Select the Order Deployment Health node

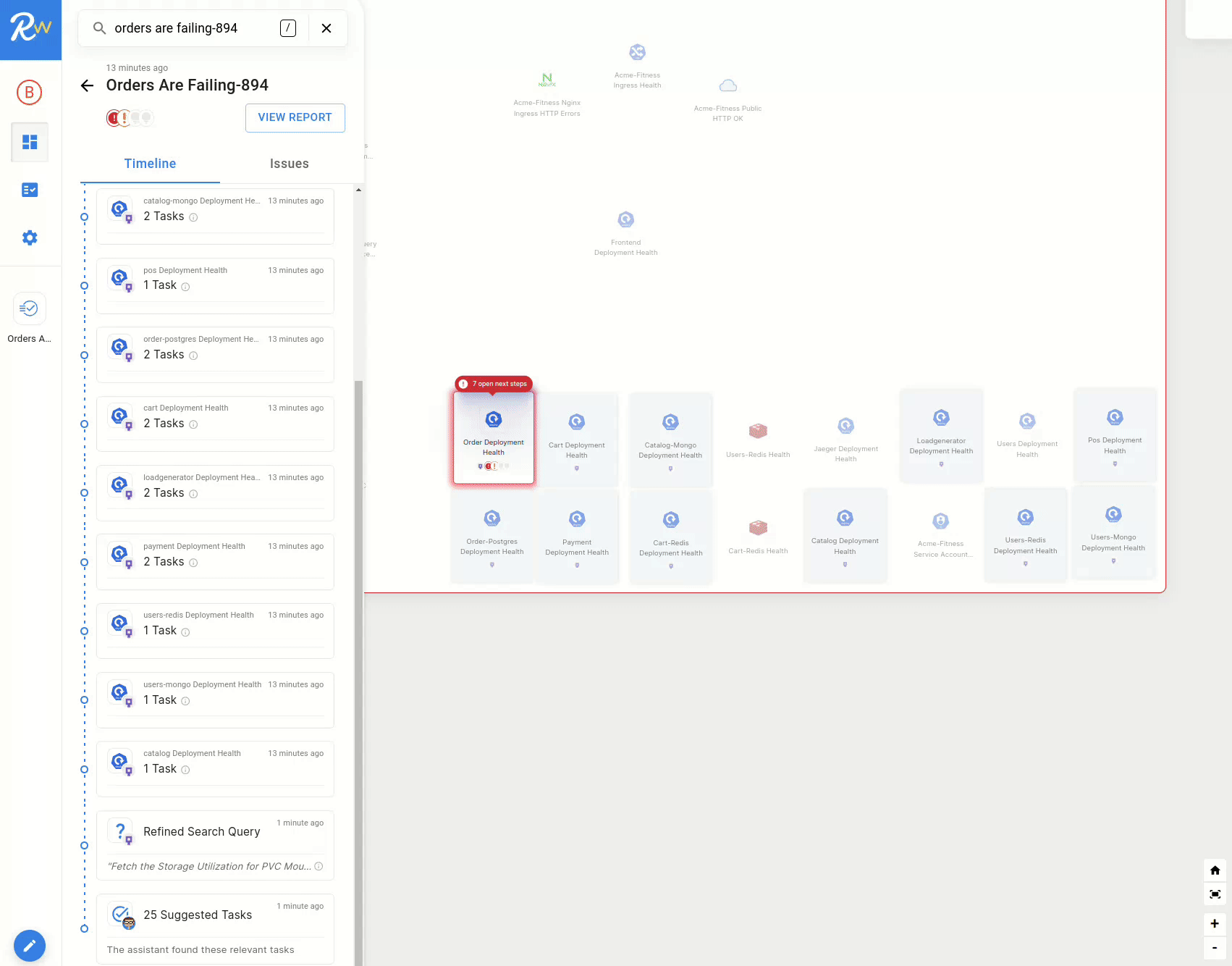pyautogui.click(x=493, y=437)
